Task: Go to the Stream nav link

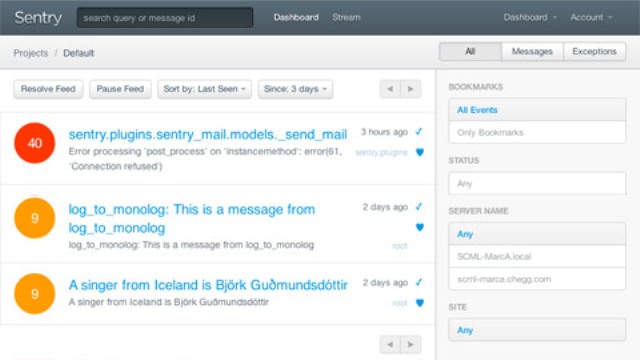Action: [x=346, y=18]
